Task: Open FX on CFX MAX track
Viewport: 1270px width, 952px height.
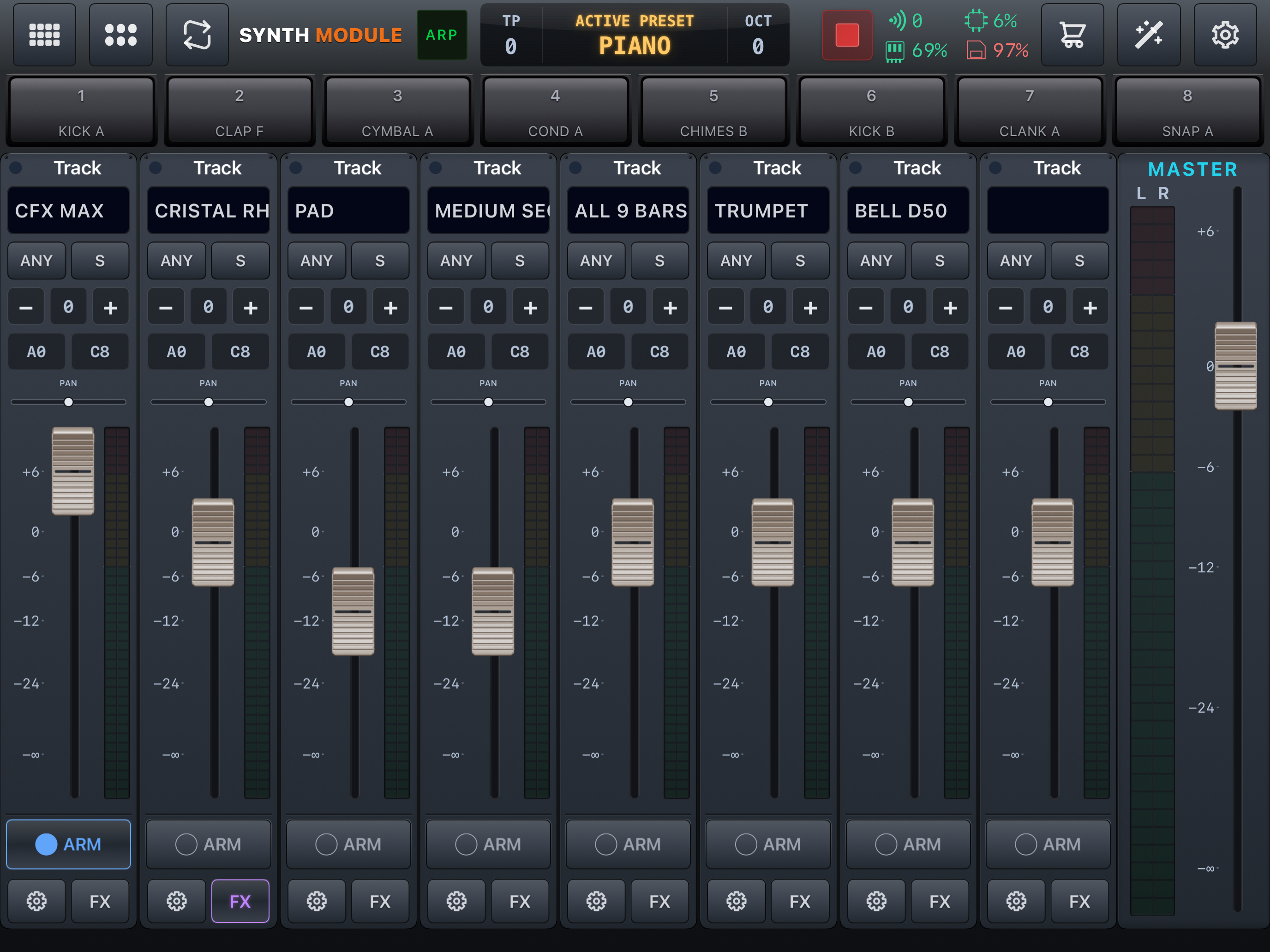Action: click(x=100, y=901)
